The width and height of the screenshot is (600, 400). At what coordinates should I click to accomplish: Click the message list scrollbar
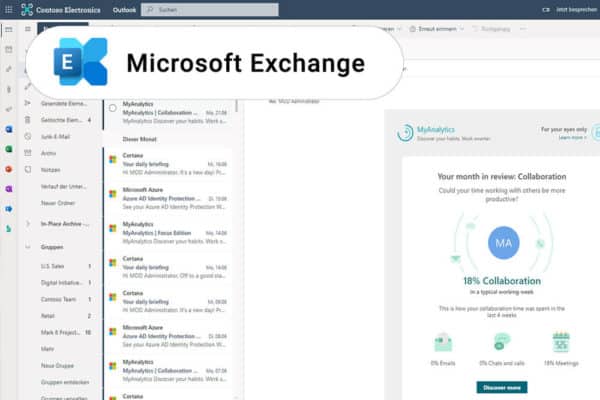coord(237,106)
